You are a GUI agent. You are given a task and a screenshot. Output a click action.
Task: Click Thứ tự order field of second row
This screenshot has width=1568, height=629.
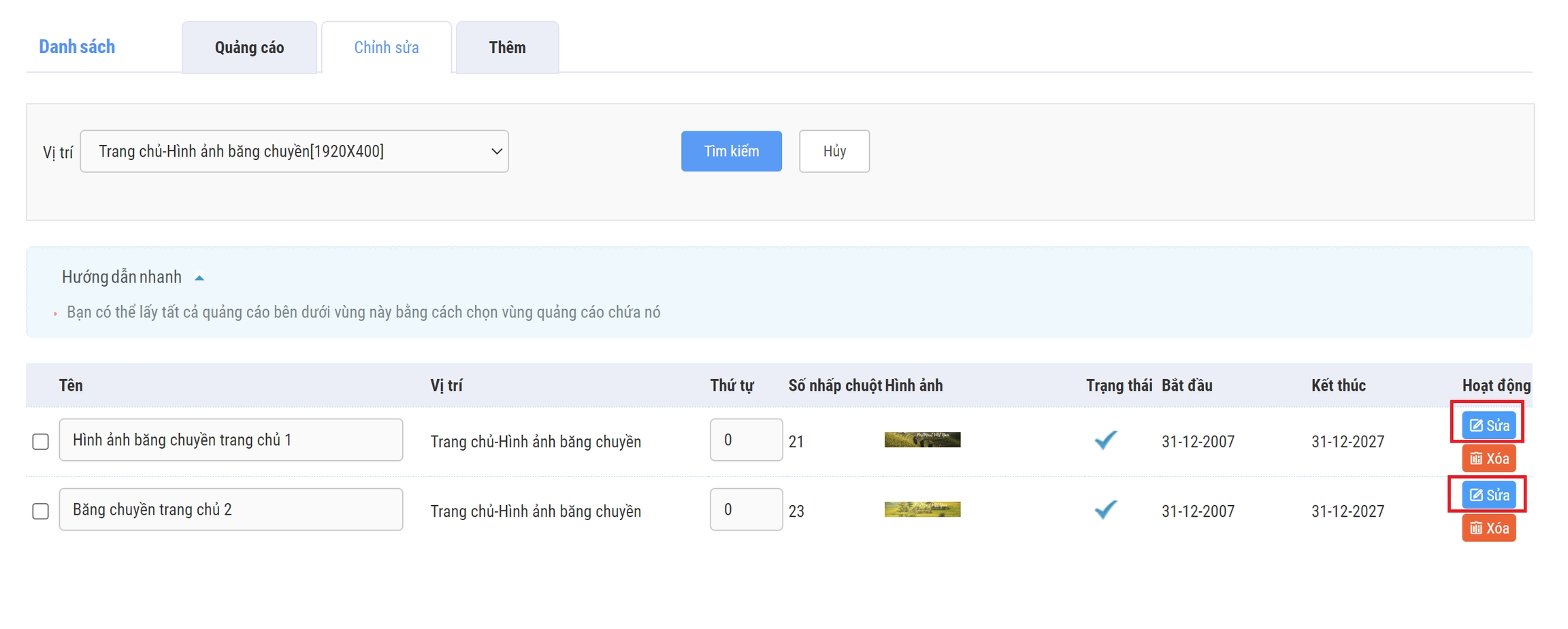tap(745, 509)
